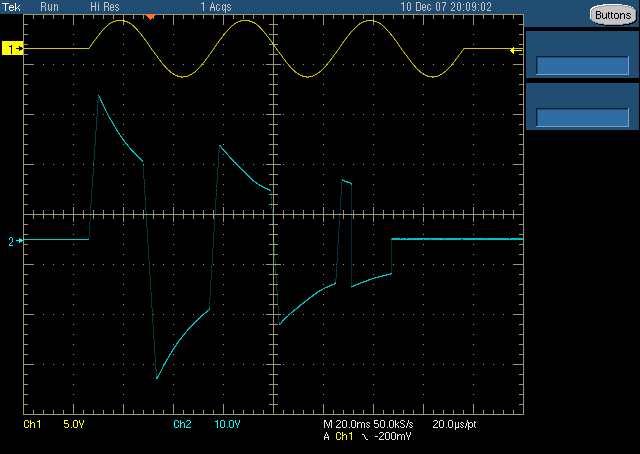
Task: Select the Channel 2 ground marker
Action: coord(16,241)
